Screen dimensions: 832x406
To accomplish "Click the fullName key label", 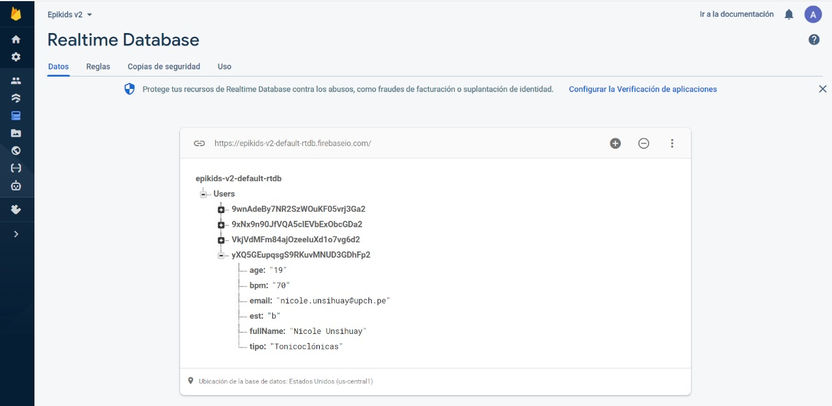I will click(x=267, y=331).
